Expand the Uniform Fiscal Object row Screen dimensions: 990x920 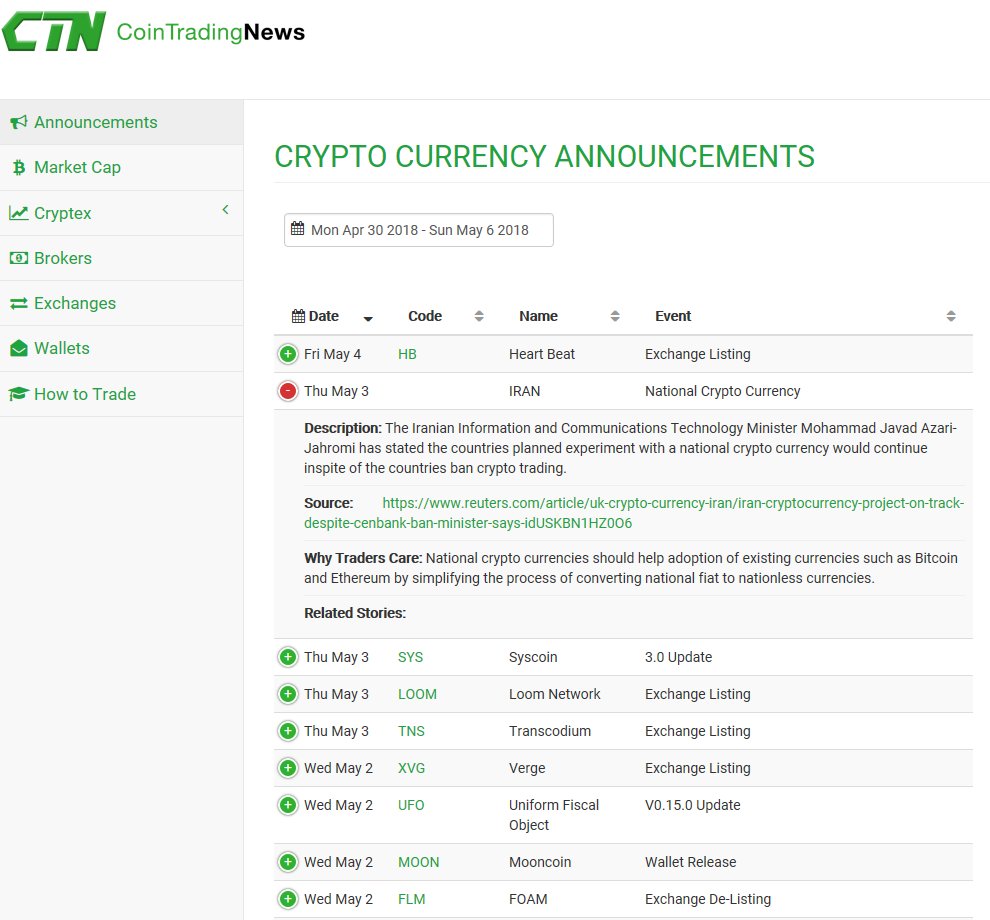[288, 805]
